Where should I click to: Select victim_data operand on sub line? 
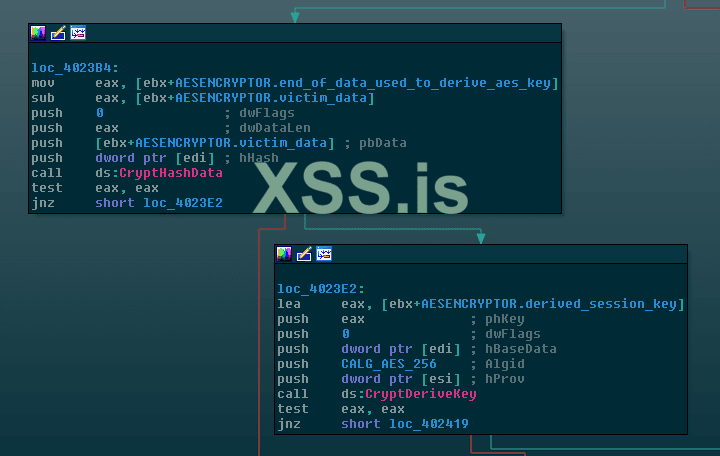pyautogui.click(x=322, y=98)
